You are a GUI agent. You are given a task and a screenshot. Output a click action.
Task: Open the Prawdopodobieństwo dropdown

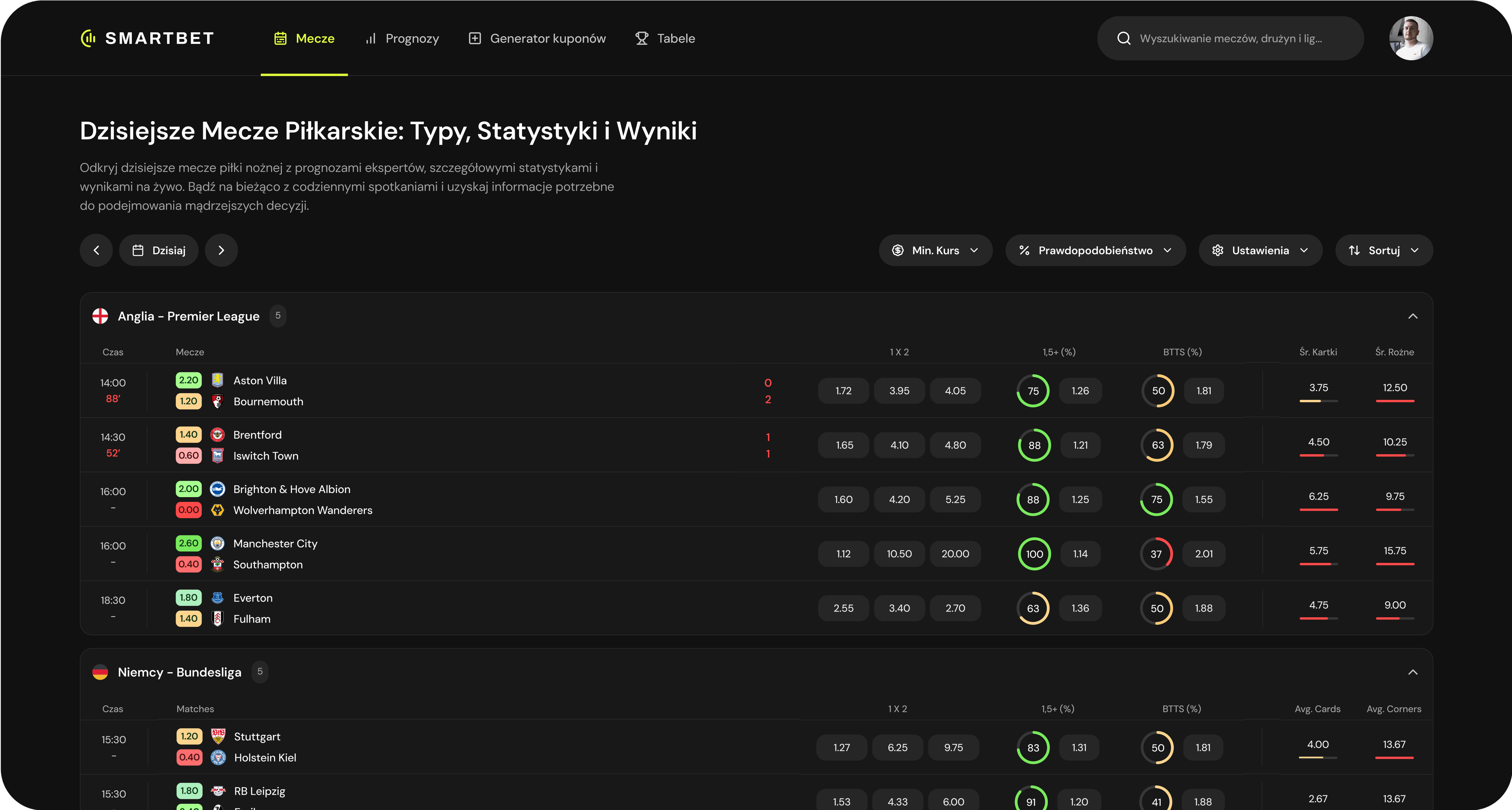1095,250
